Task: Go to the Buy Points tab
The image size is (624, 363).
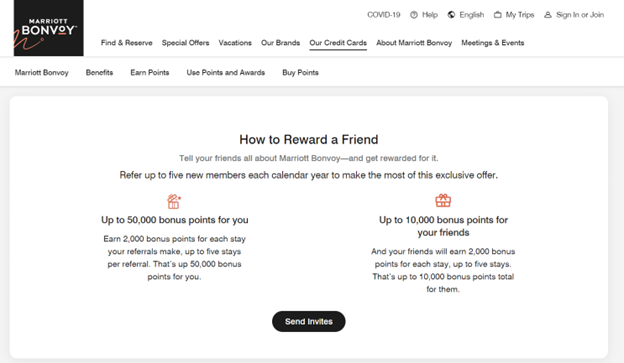Action: (x=300, y=72)
